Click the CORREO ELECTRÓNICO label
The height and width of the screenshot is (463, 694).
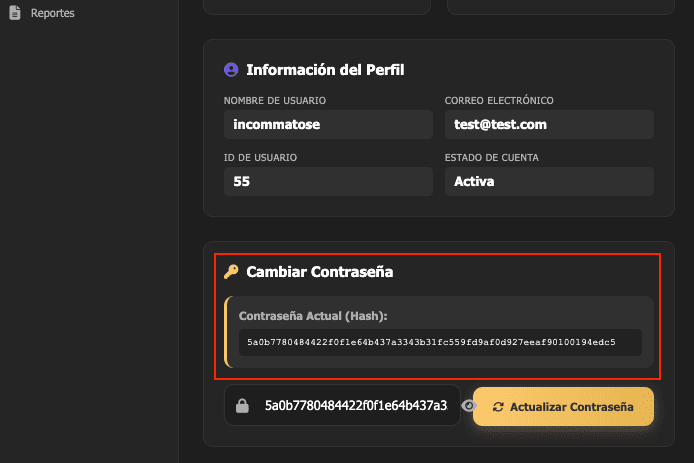(499, 100)
